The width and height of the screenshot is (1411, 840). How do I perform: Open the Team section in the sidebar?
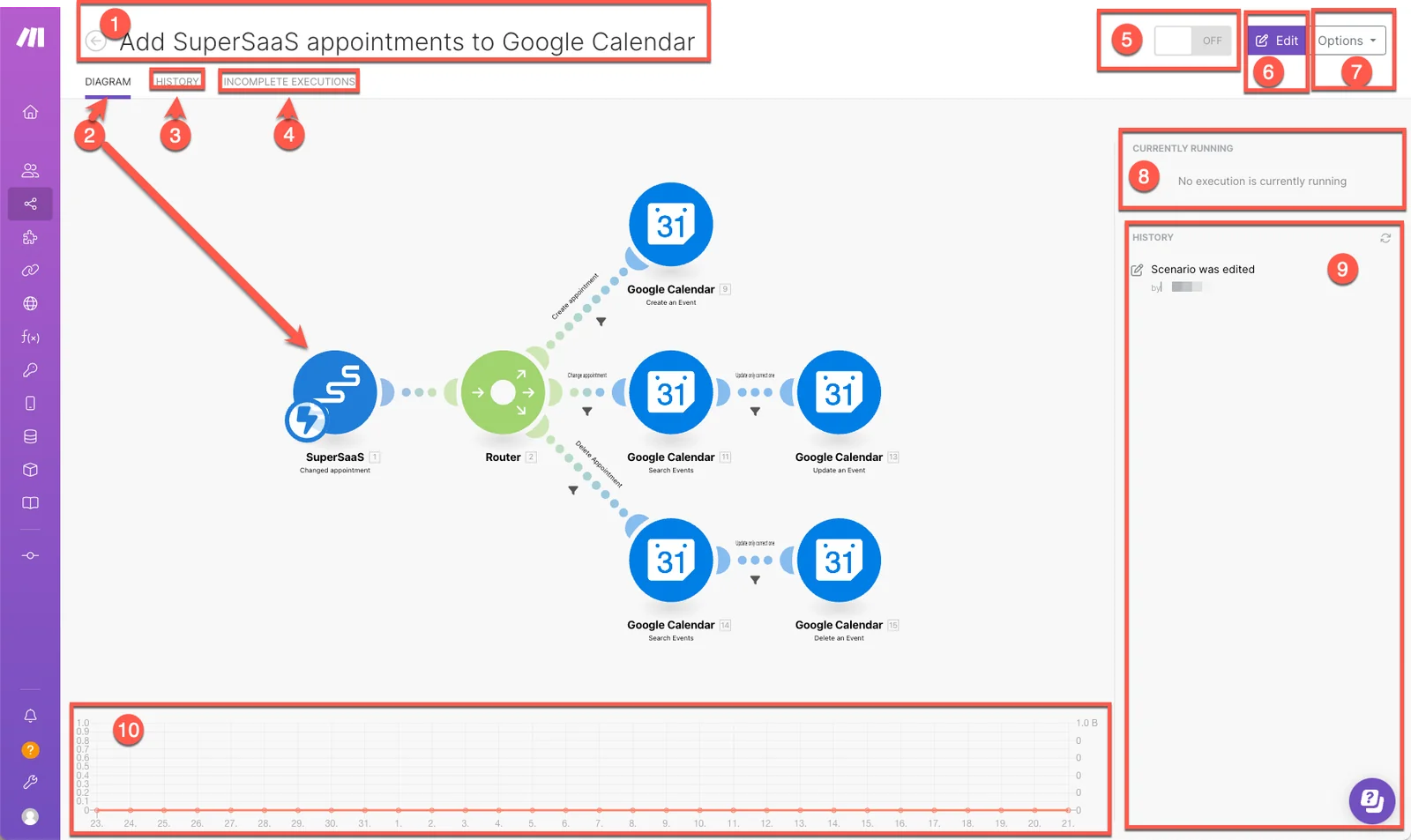30,170
